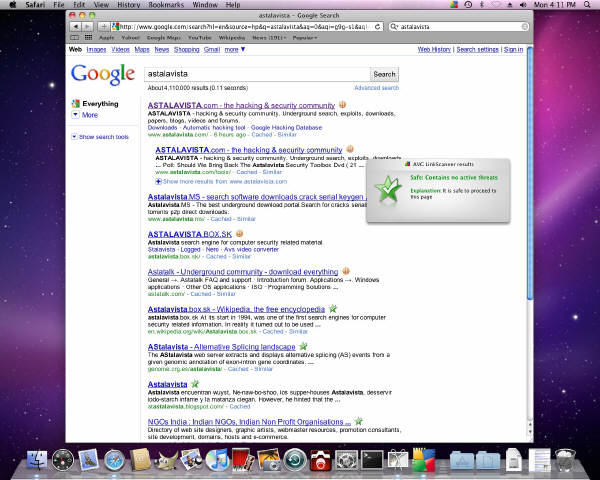Switch to Google Videos tab
Viewport: 600px width, 480px height.
click(x=121, y=49)
